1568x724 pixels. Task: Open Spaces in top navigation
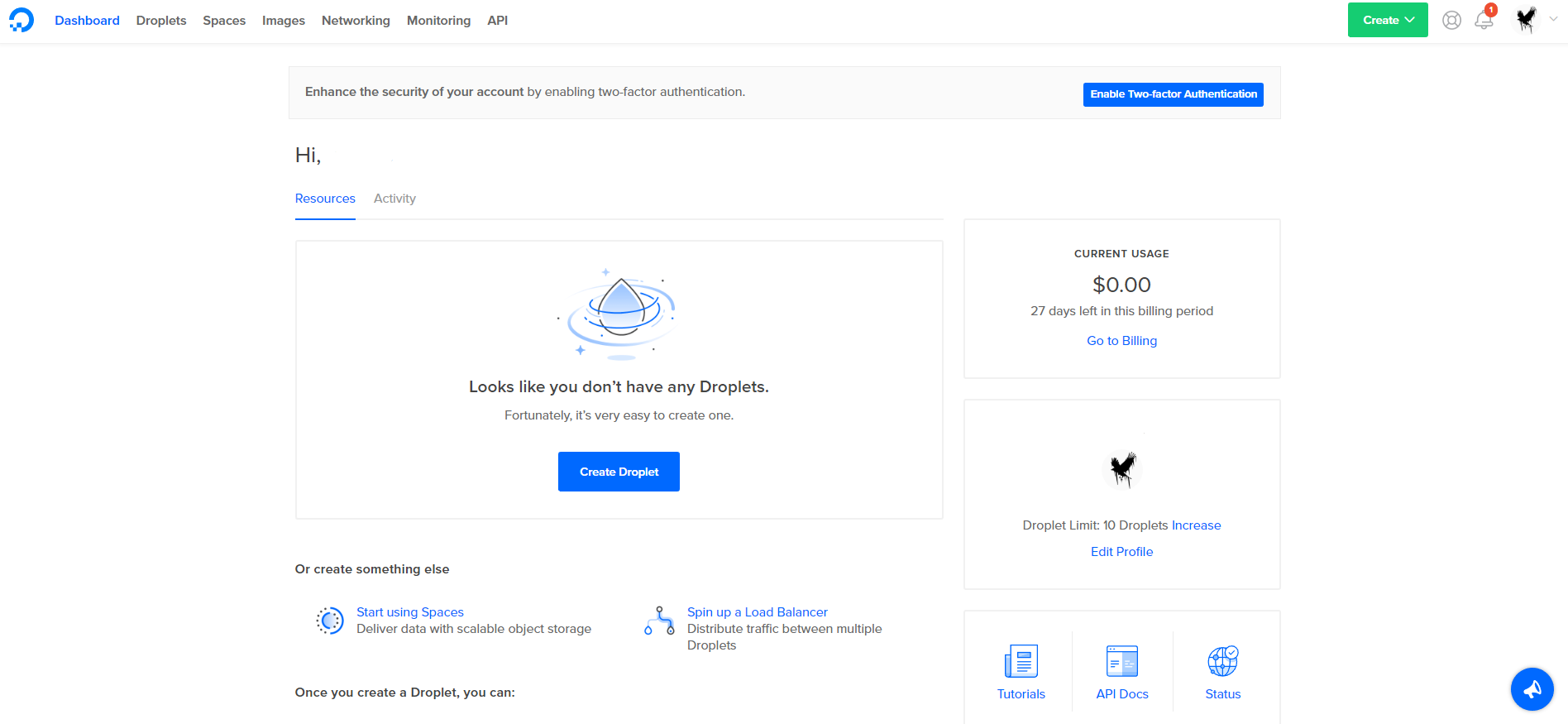point(224,21)
